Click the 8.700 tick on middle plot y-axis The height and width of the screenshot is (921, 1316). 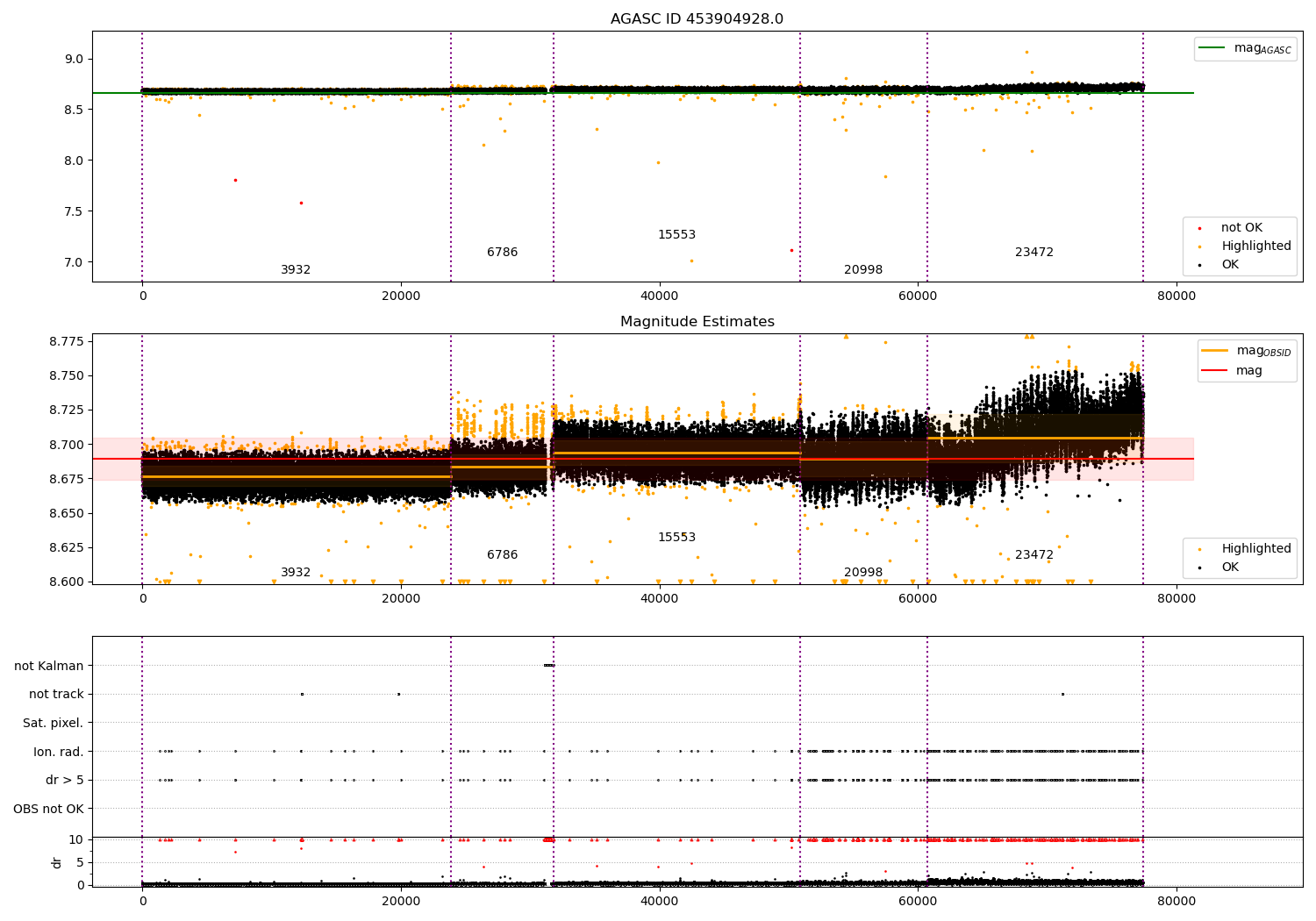pyautogui.click(x=67, y=445)
